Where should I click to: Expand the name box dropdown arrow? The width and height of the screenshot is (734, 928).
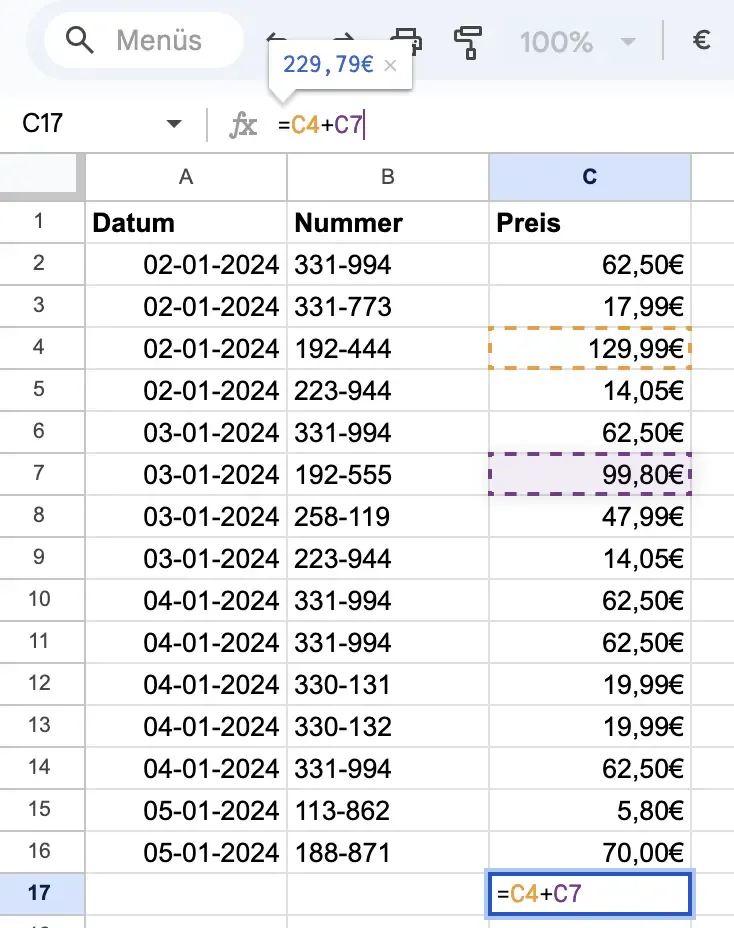[x=174, y=125]
